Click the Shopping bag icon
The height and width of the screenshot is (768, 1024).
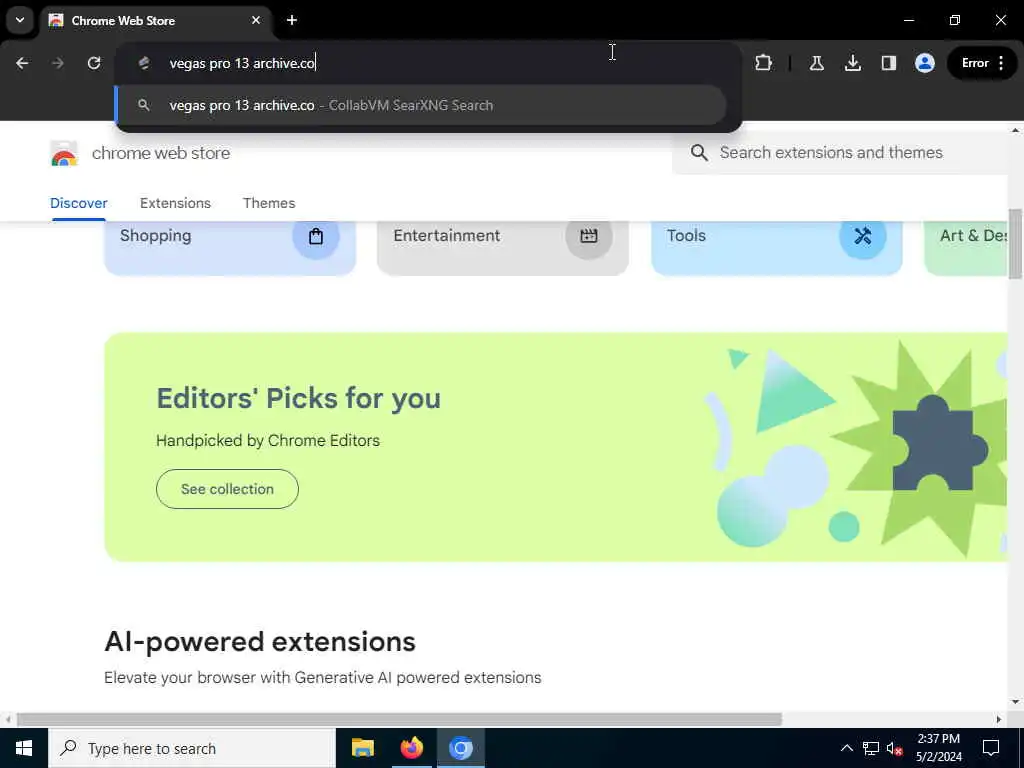coord(315,236)
